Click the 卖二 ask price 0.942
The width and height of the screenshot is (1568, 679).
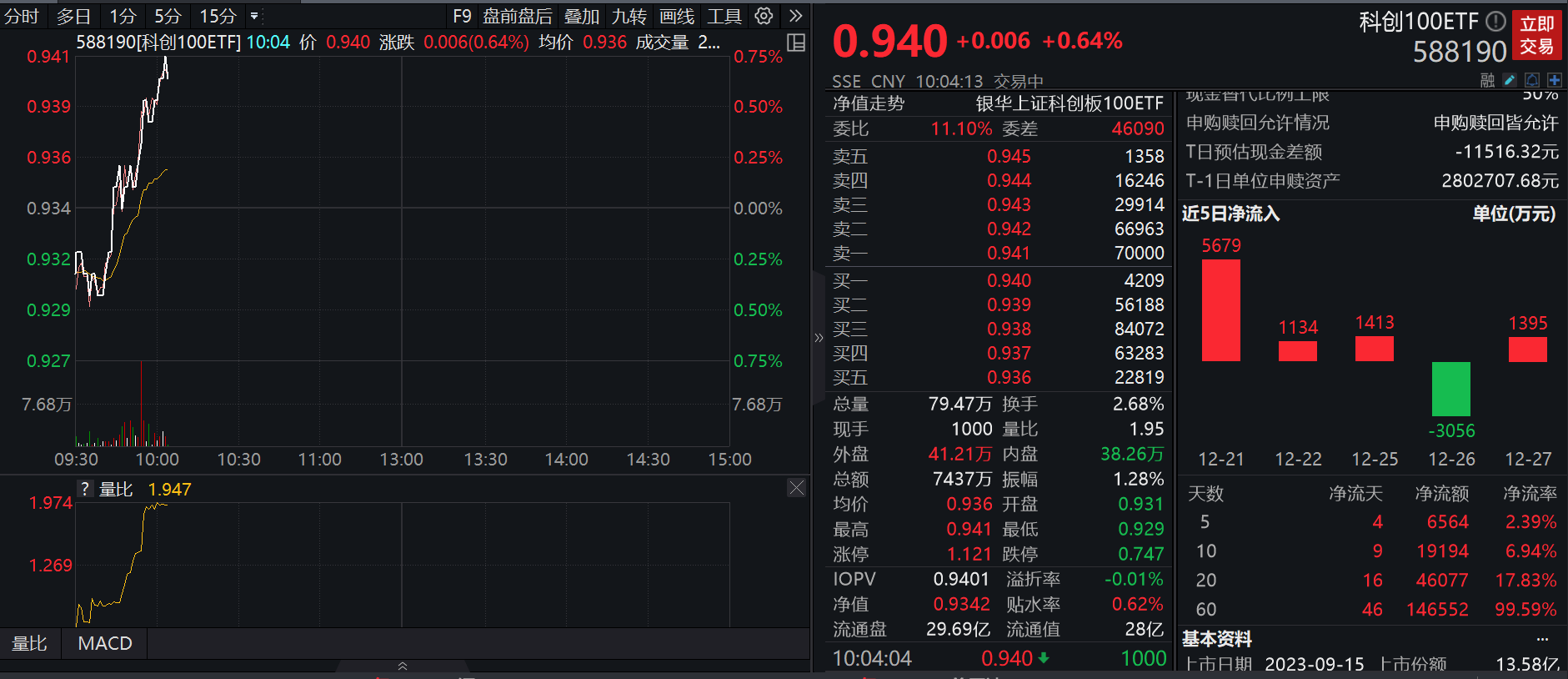pos(1009,229)
